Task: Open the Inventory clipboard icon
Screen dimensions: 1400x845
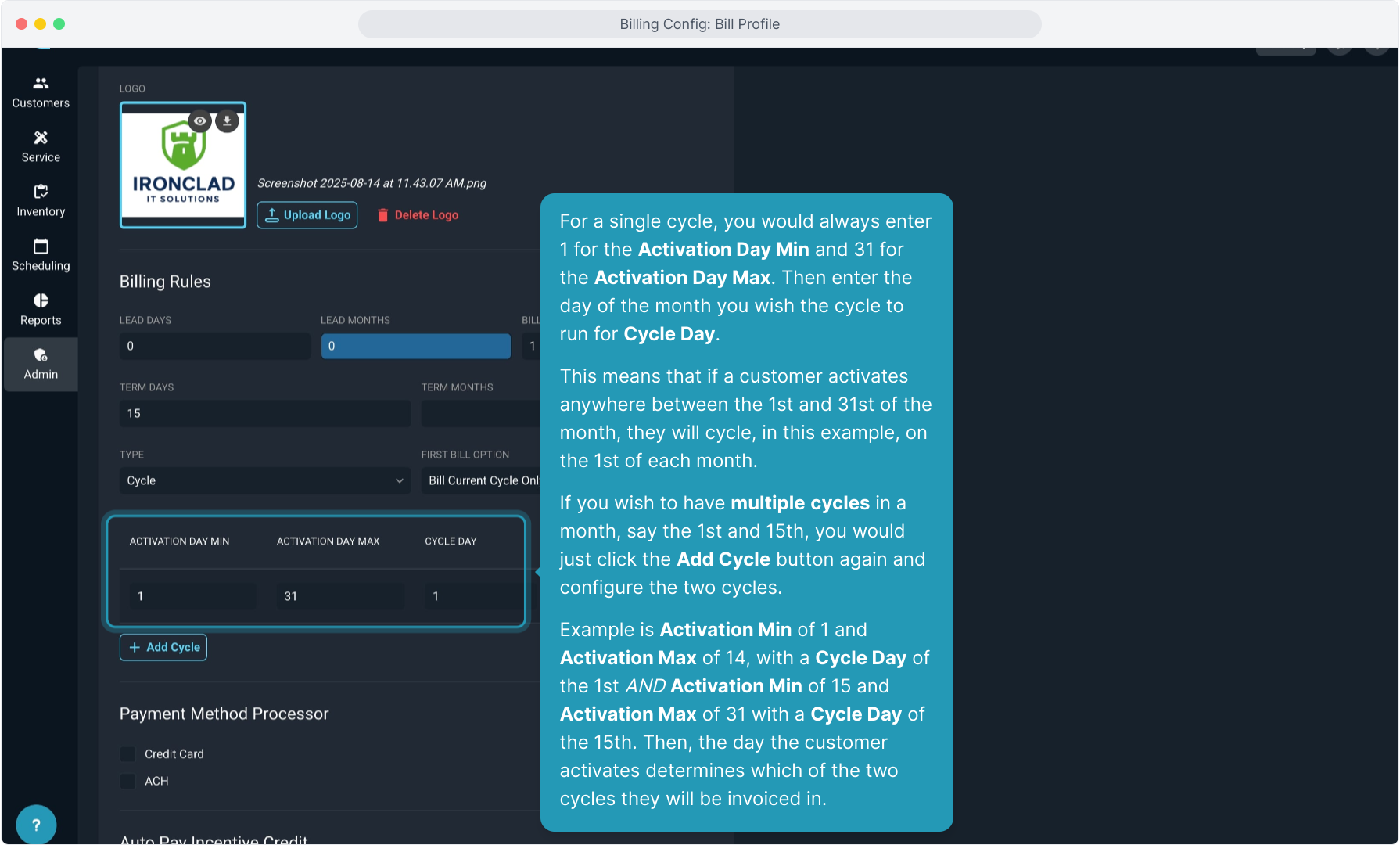Action: point(41,192)
